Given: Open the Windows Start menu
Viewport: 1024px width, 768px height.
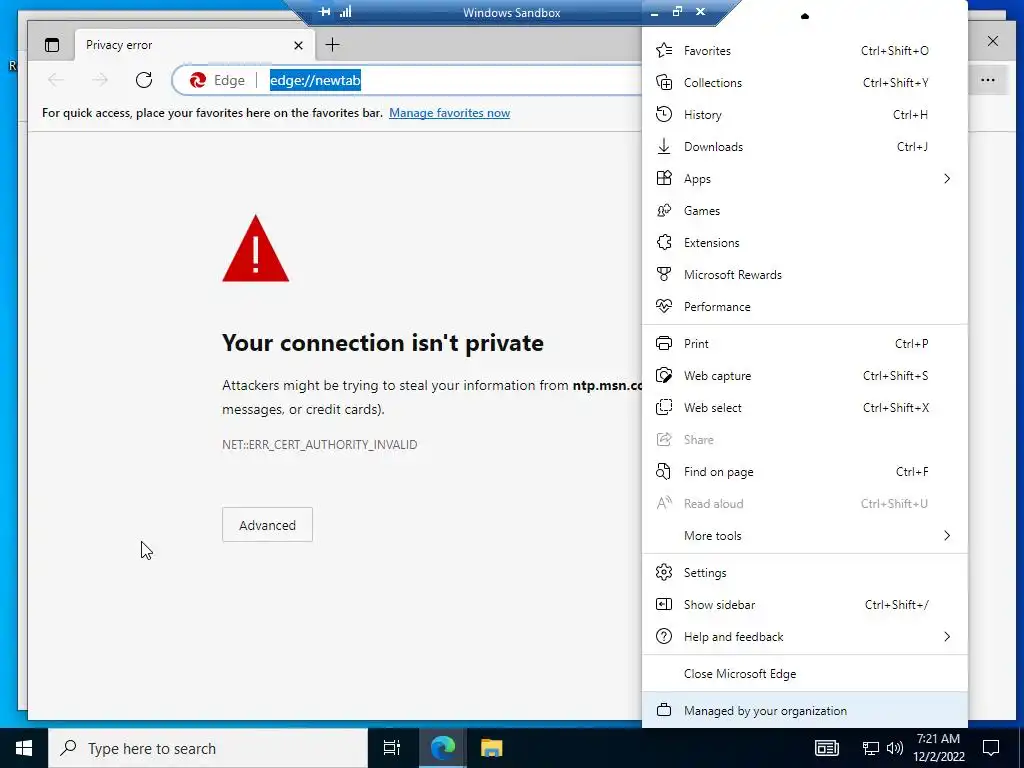Looking at the screenshot, I should pyautogui.click(x=24, y=748).
